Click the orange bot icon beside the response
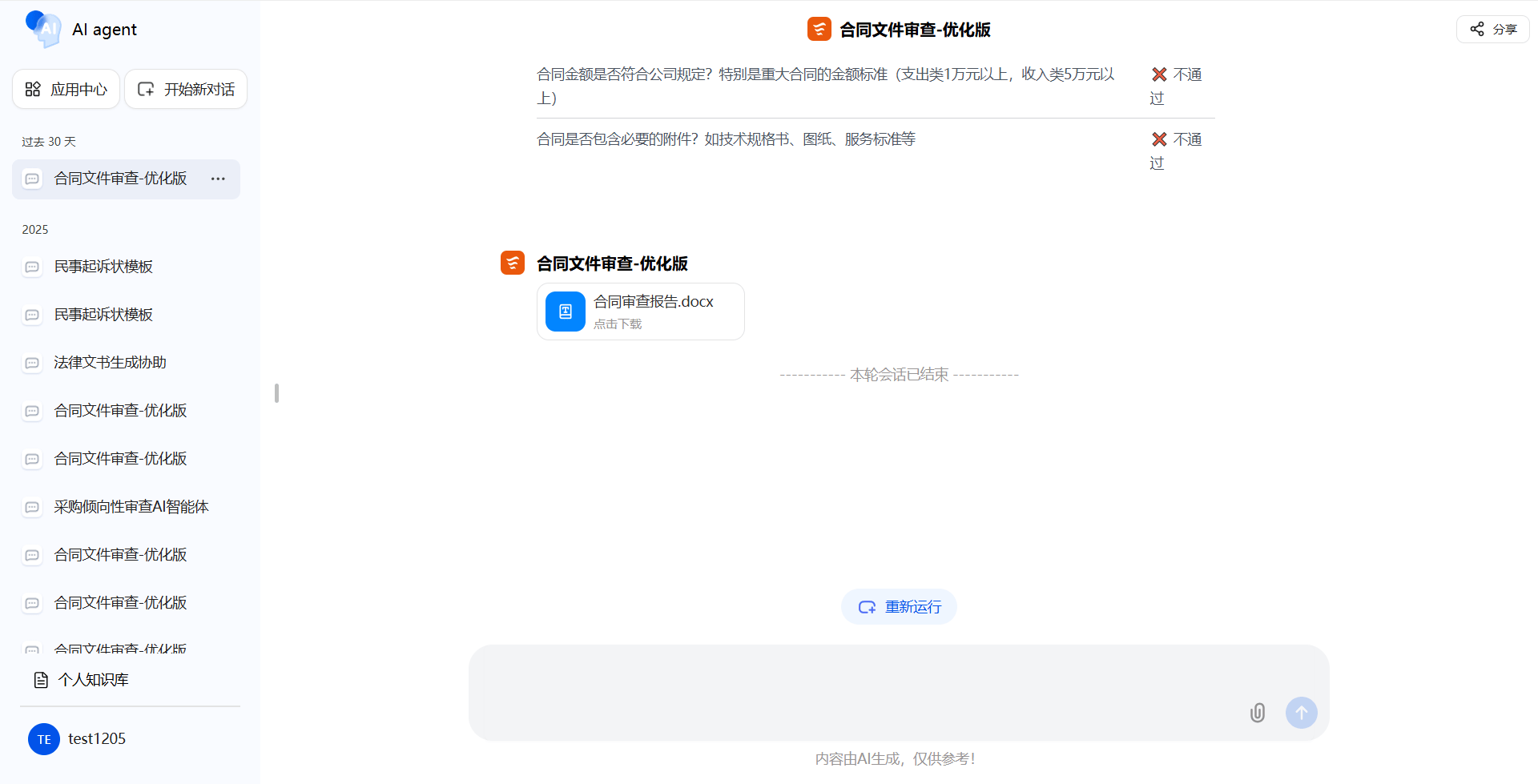Image resolution: width=1538 pixels, height=784 pixels. [513, 263]
